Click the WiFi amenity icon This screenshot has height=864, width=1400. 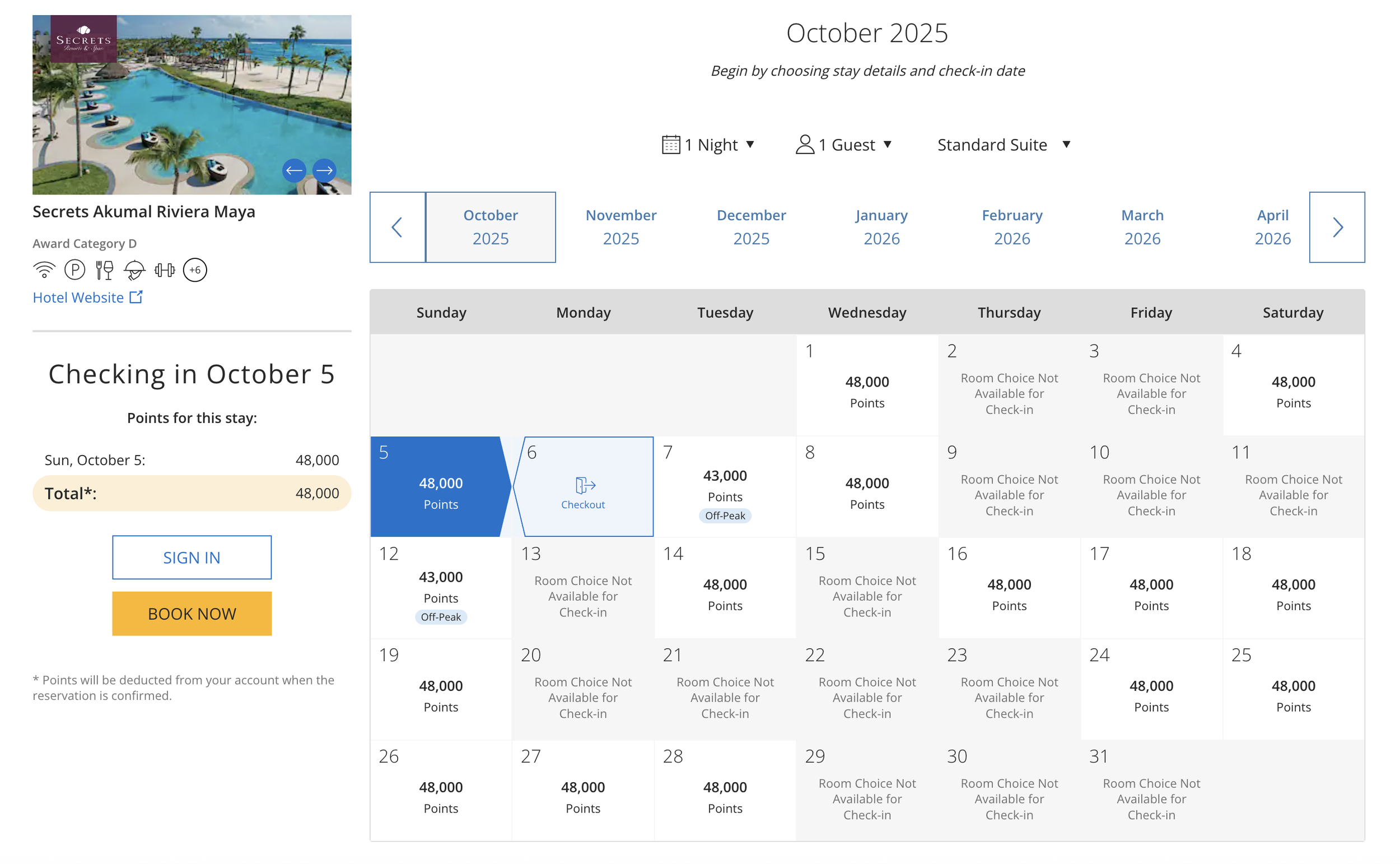(44, 270)
